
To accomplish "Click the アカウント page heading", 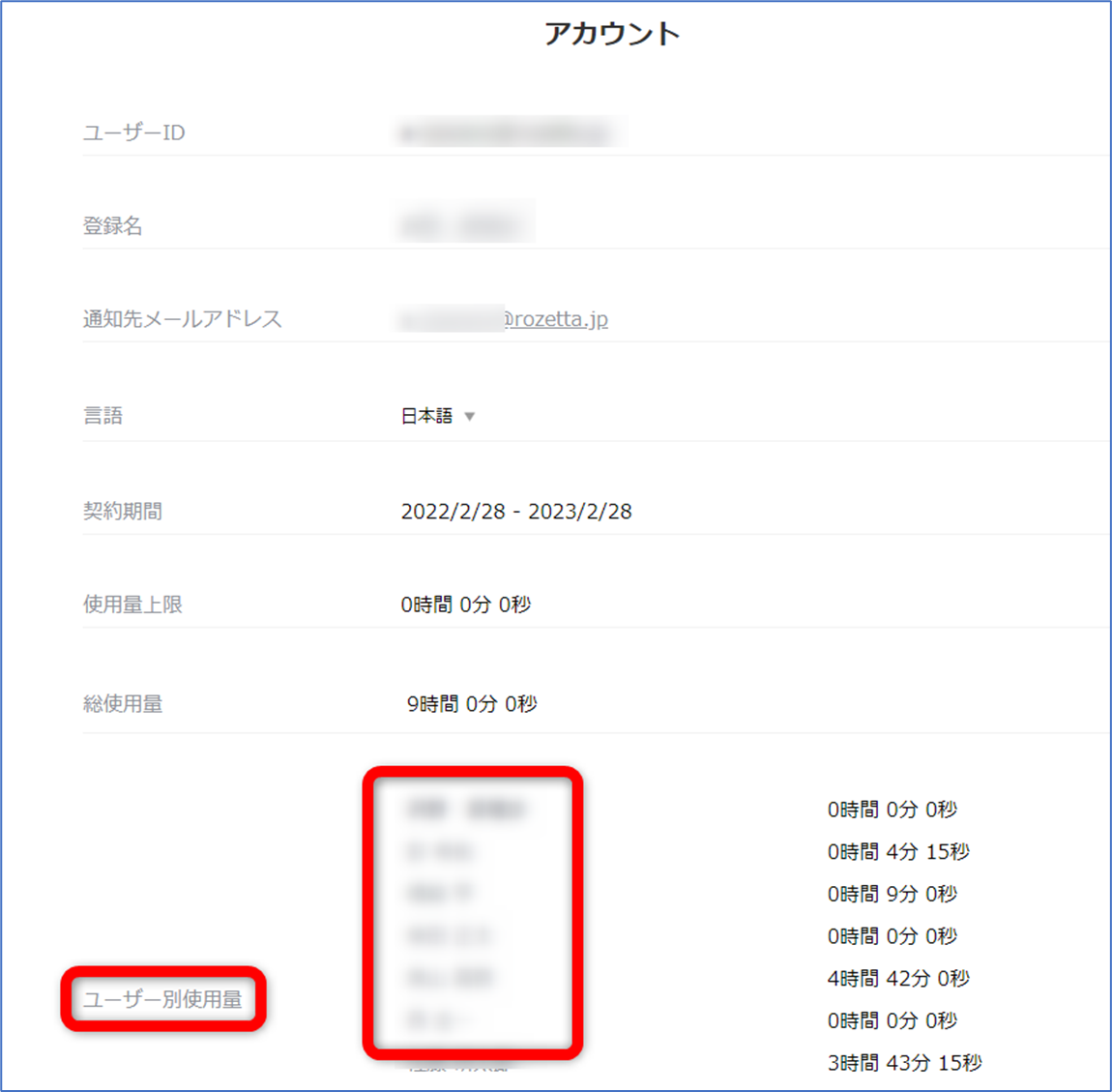I will click(x=612, y=33).
